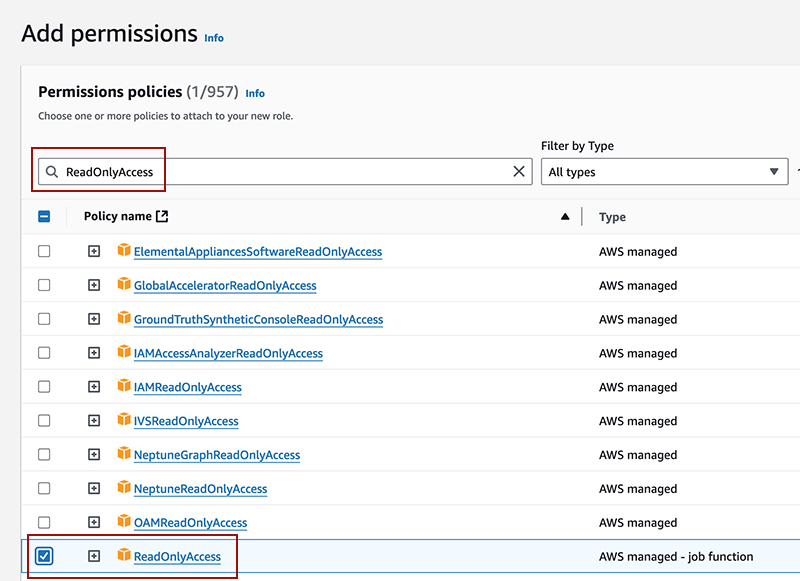Toggle the select-all checkbox in table header
Viewport: 800px width, 581px height.
pyautogui.click(x=44, y=217)
